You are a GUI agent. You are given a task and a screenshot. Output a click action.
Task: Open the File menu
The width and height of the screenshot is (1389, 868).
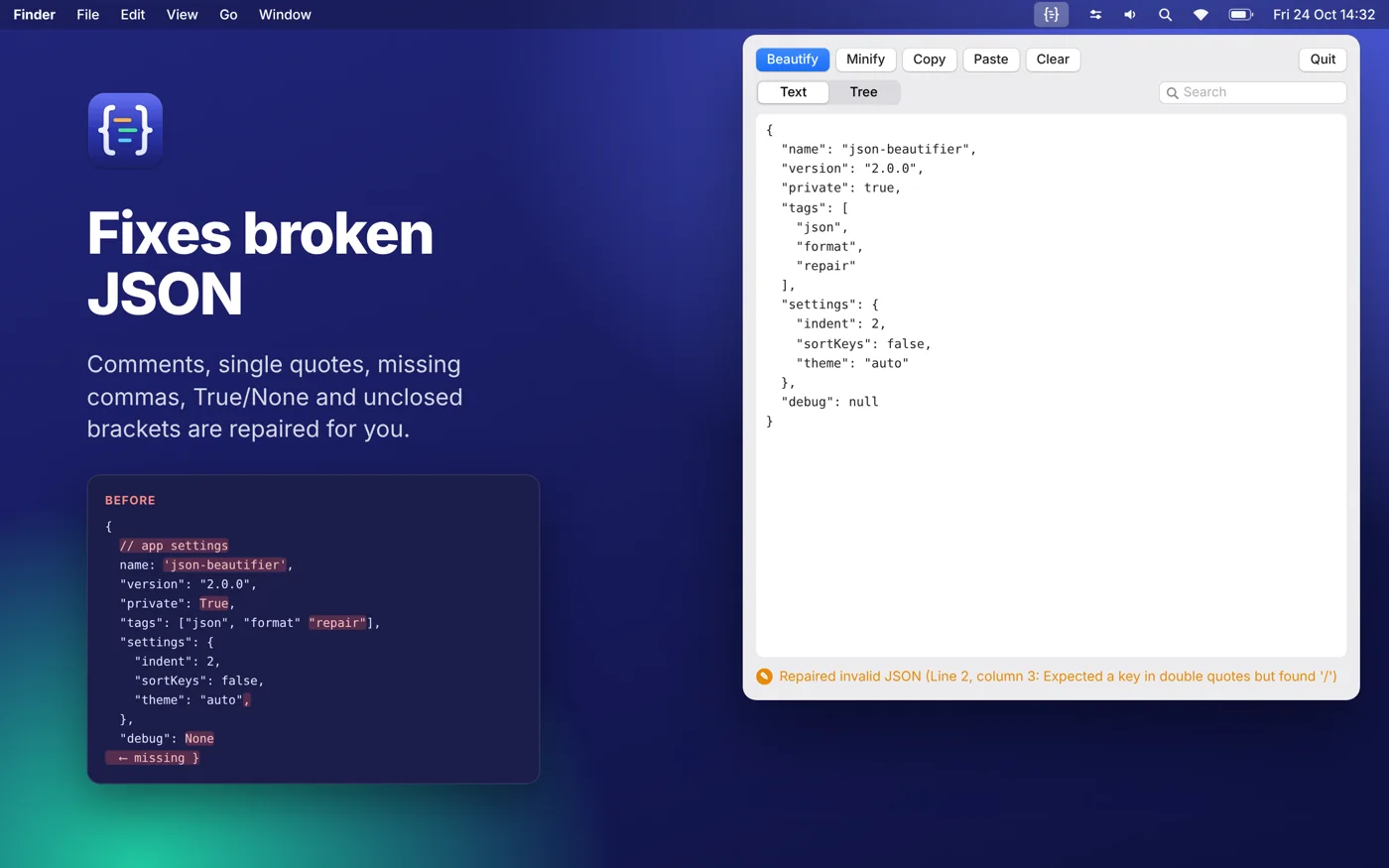88,15
